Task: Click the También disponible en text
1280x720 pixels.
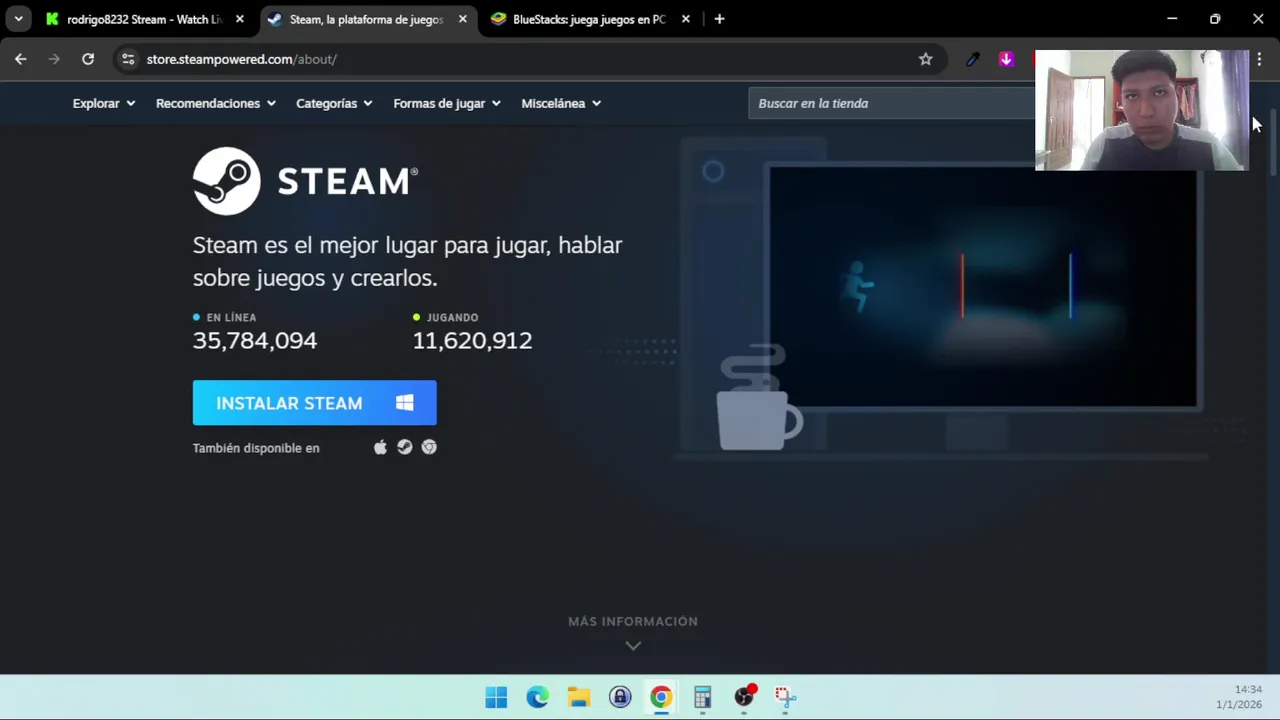Action: coord(256,448)
